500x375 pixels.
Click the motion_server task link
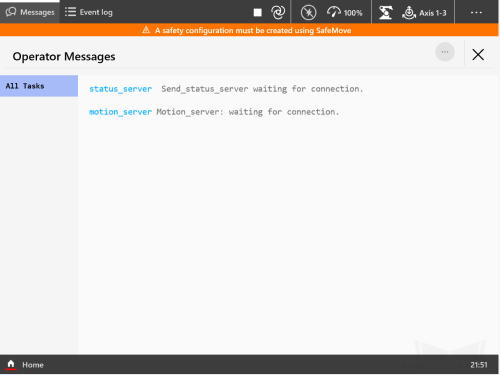click(120, 112)
